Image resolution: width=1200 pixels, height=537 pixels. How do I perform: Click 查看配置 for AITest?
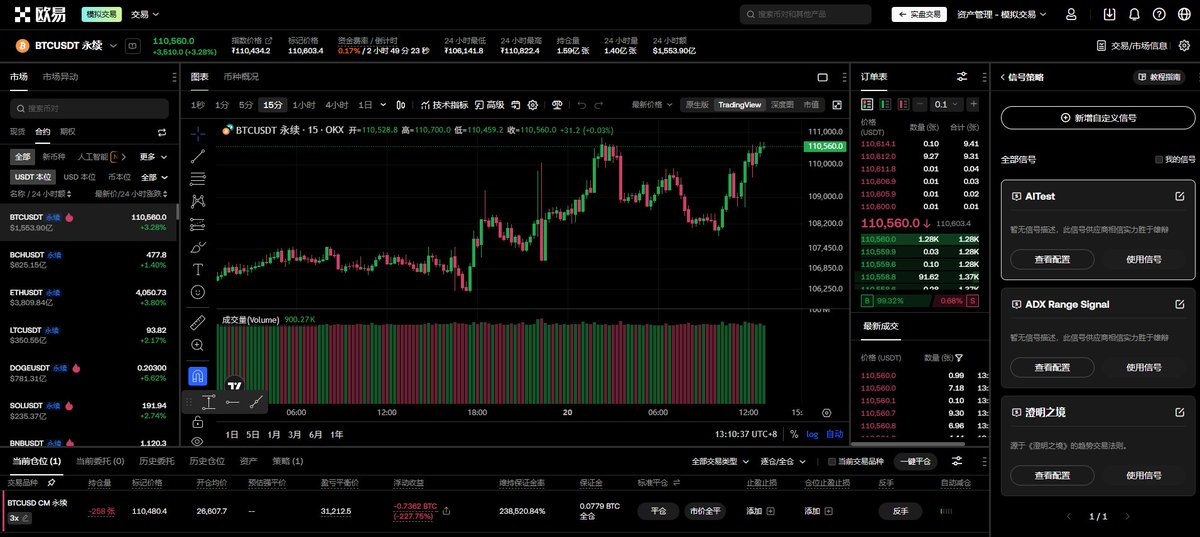click(x=1051, y=259)
